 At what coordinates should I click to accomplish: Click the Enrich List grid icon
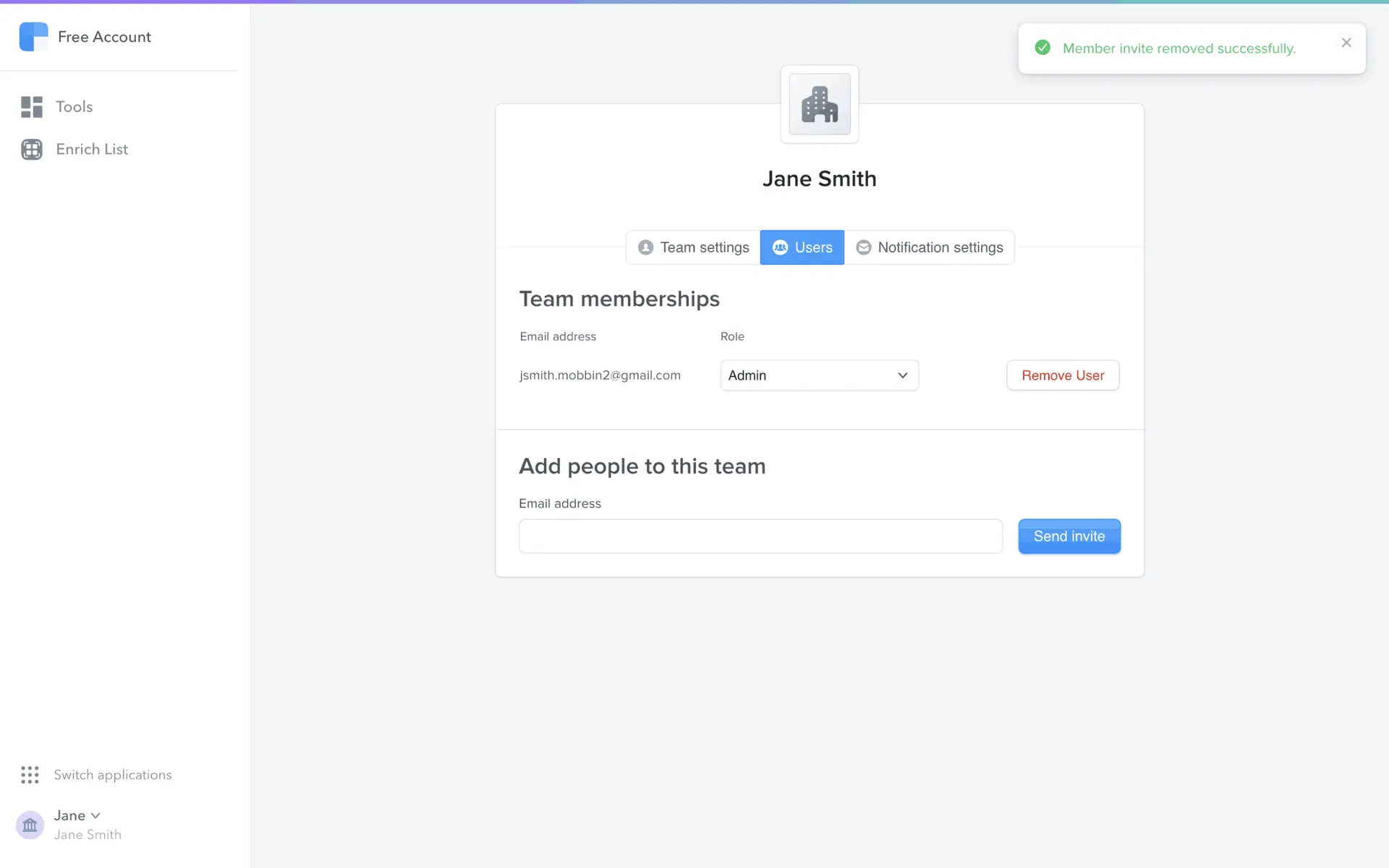[32, 149]
